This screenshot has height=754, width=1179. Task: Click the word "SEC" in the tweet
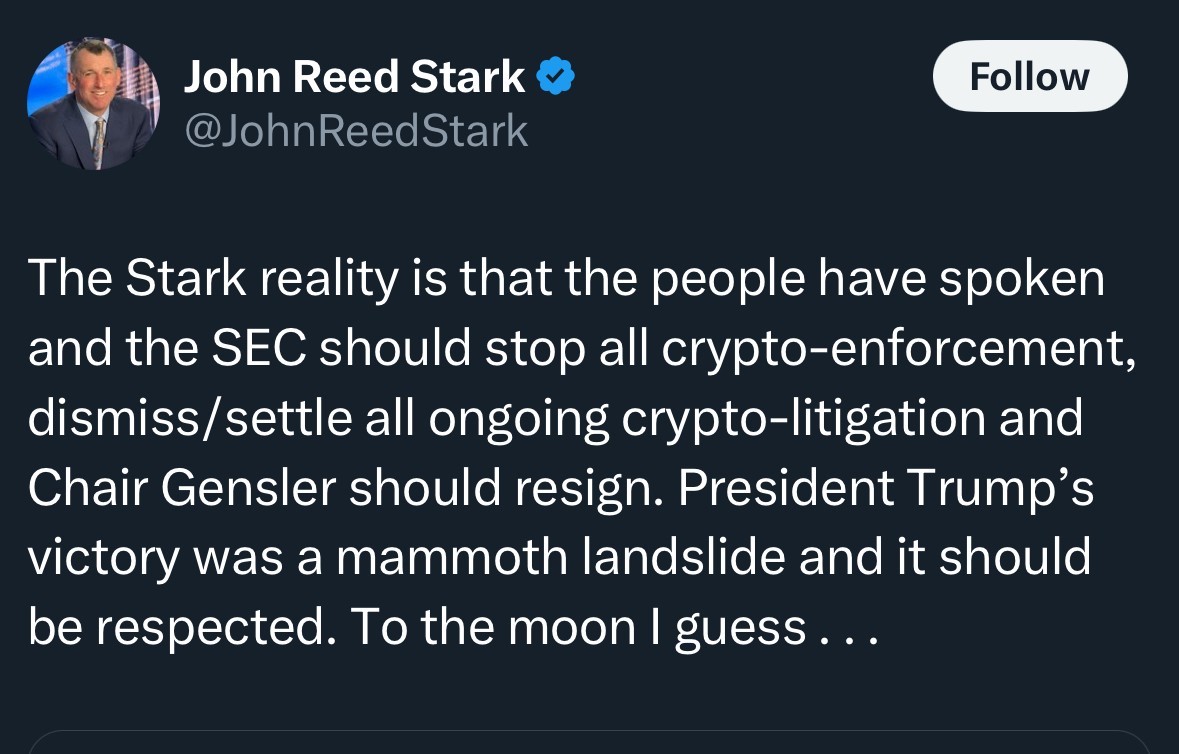254,348
